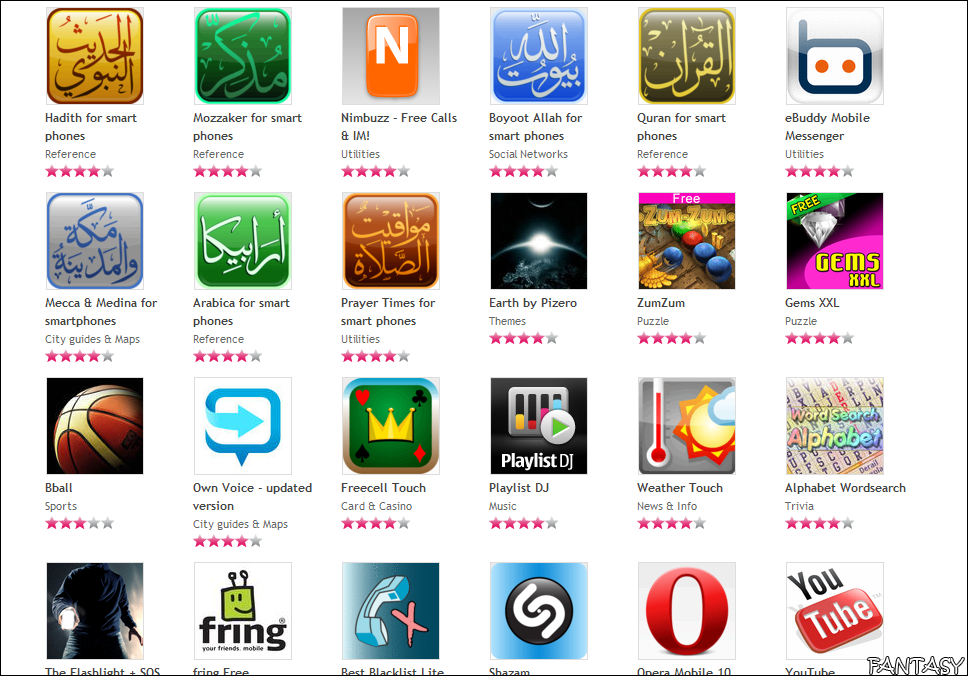Select the Opera Mobile red O icon

(x=686, y=611)
